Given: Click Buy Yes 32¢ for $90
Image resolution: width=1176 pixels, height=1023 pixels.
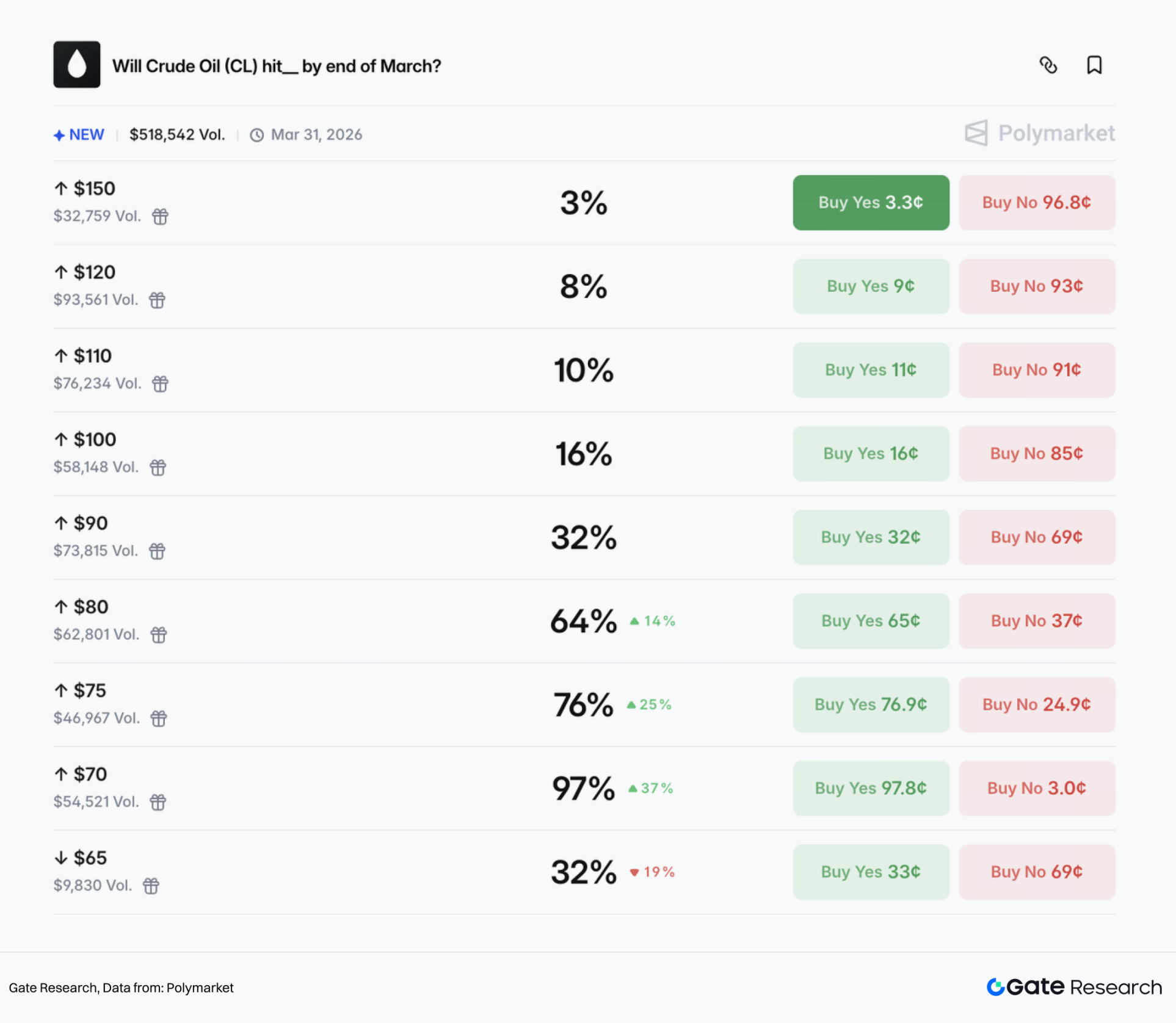Looking at the screenshot, I should pos(870,537).
